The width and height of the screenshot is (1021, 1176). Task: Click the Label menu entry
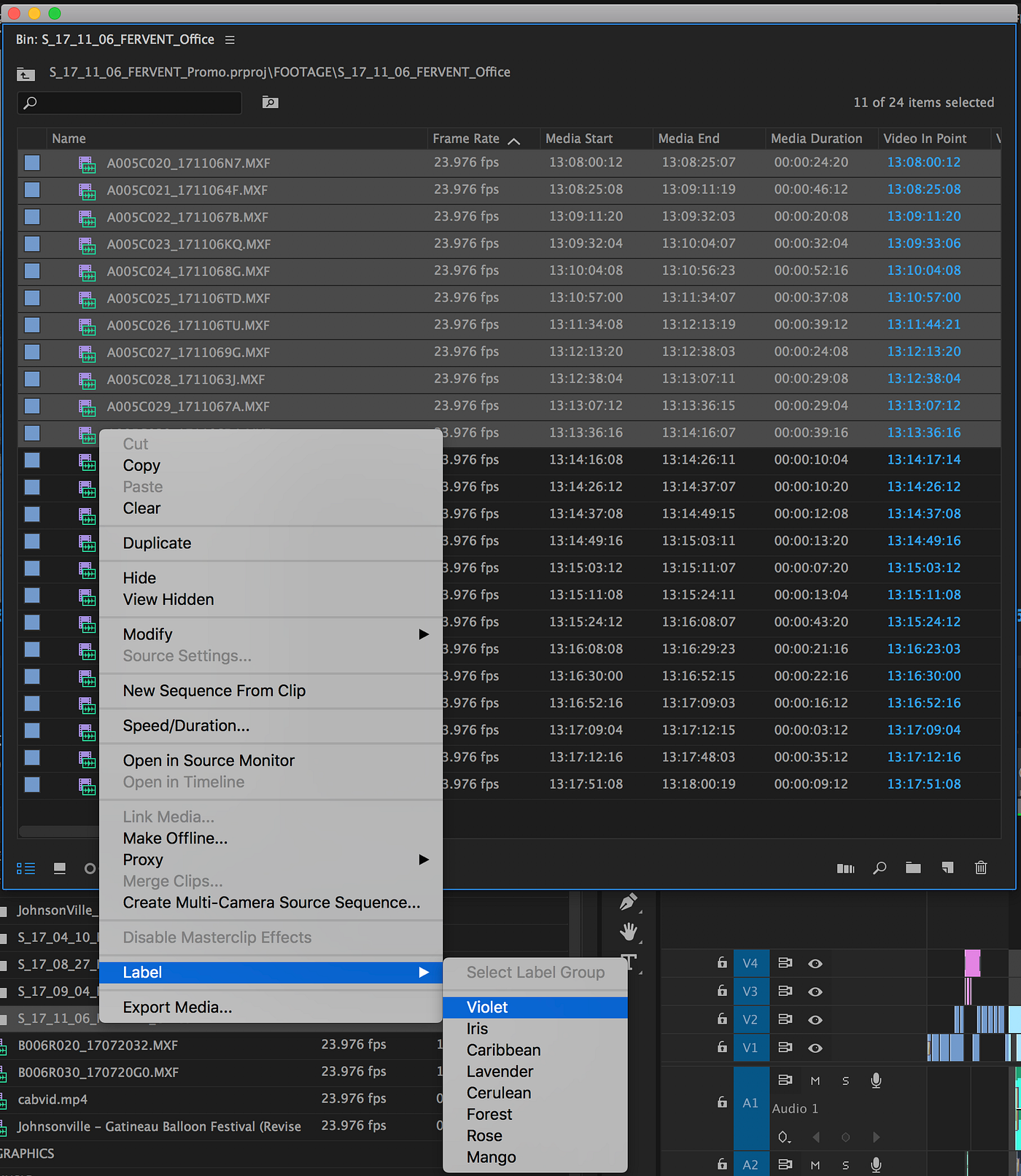pos(271,973)
